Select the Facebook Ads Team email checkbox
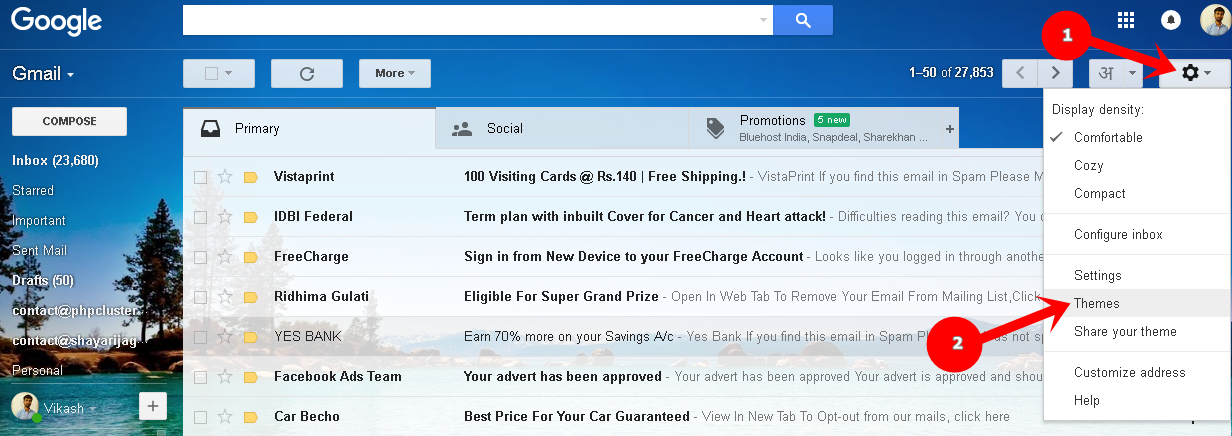Screen dimensions: 1232x436 (200, 377)
